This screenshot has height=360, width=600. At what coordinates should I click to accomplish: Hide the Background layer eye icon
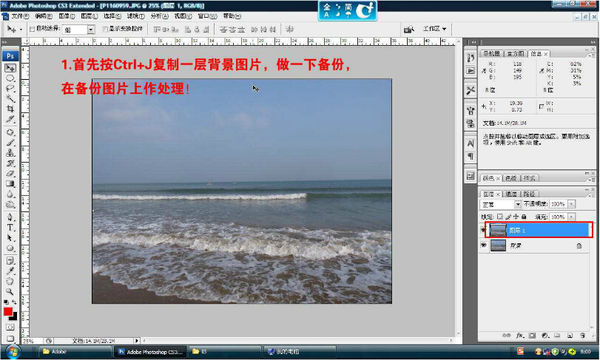(483, 245)
